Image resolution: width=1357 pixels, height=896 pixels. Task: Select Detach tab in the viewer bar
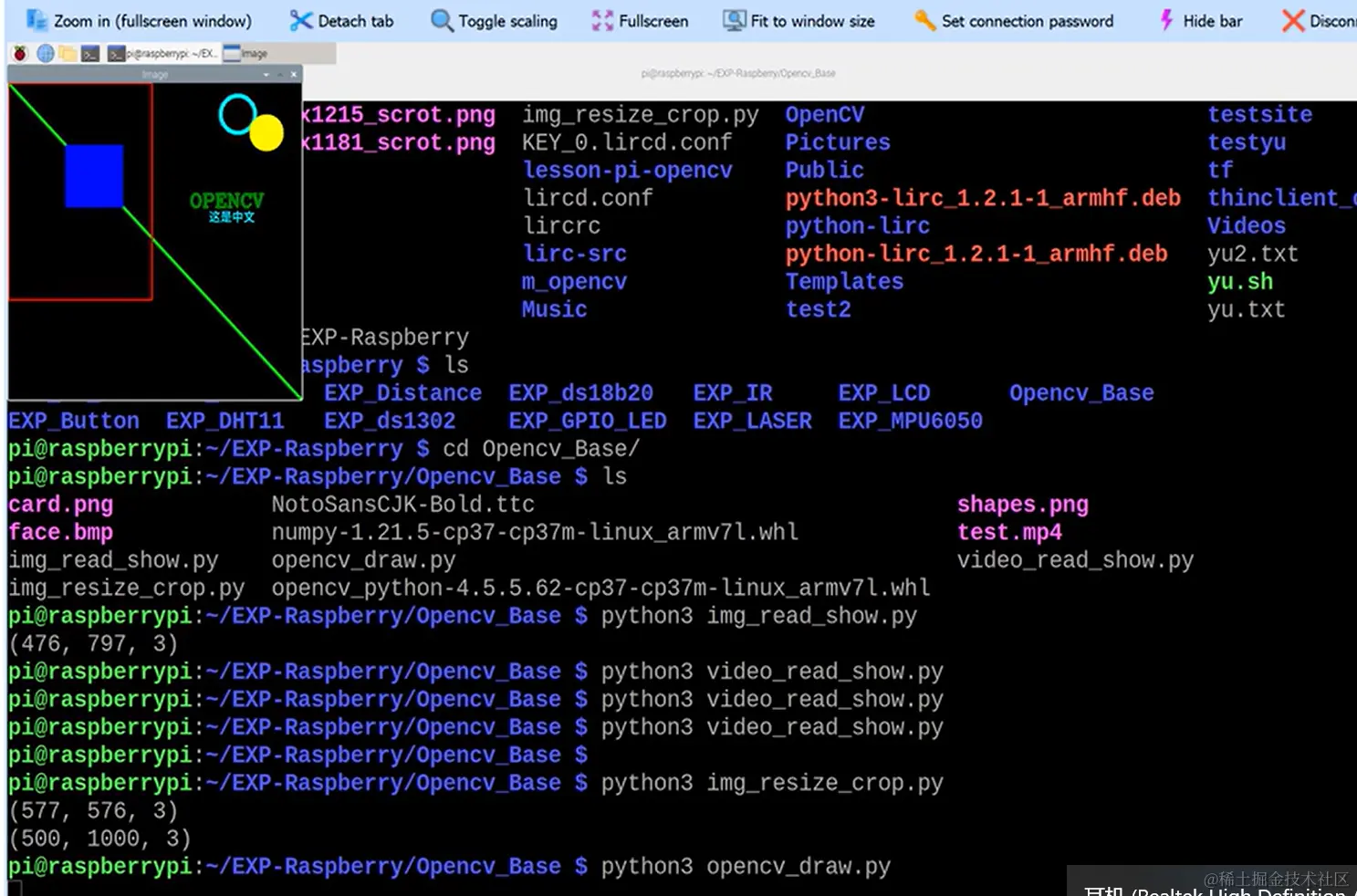[x=341, y=20]
